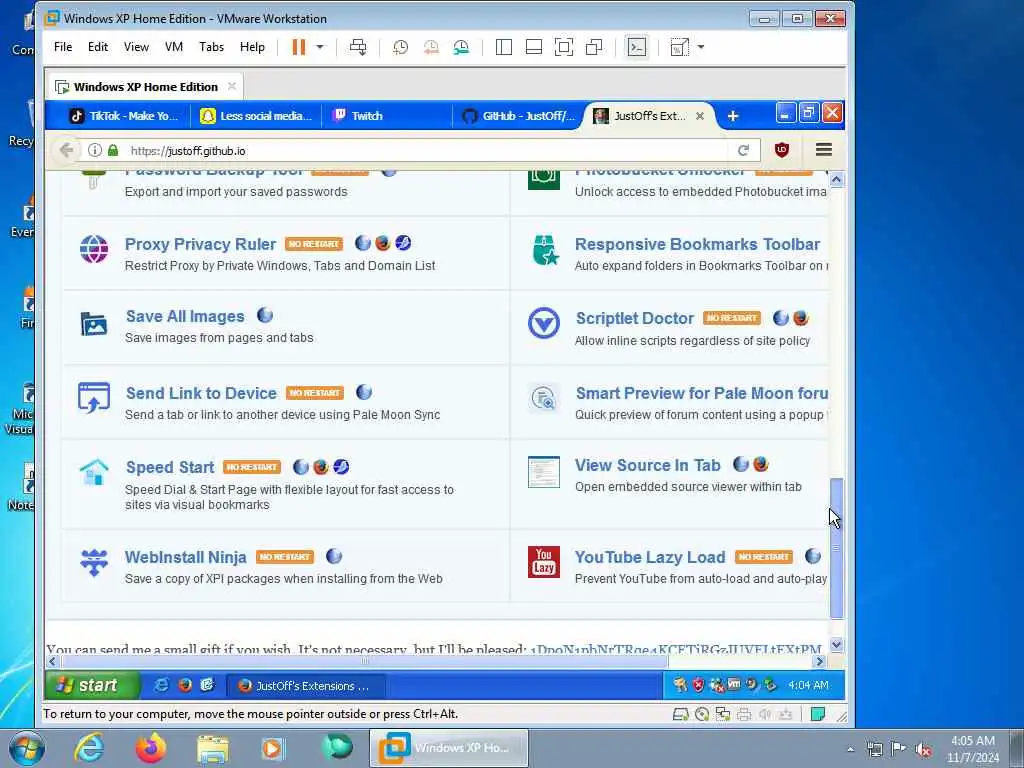Click the horizontal scrollbar right arrow
1024x768 pixels.
[820, 662]
